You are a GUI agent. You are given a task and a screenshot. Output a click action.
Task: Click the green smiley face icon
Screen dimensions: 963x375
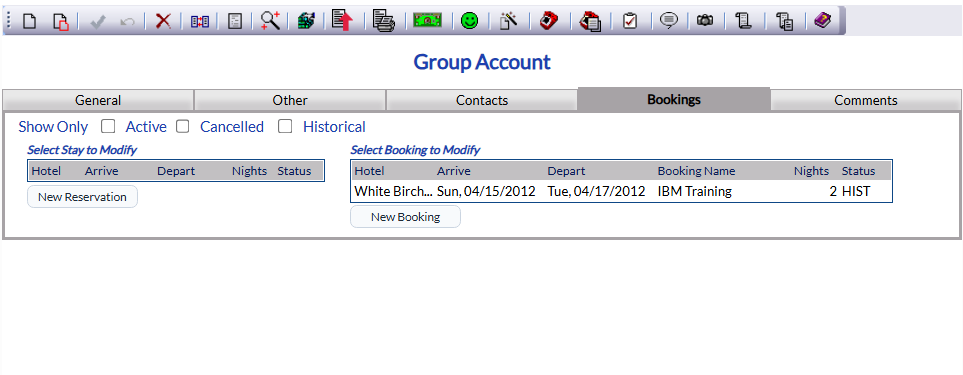click(470, 21)
